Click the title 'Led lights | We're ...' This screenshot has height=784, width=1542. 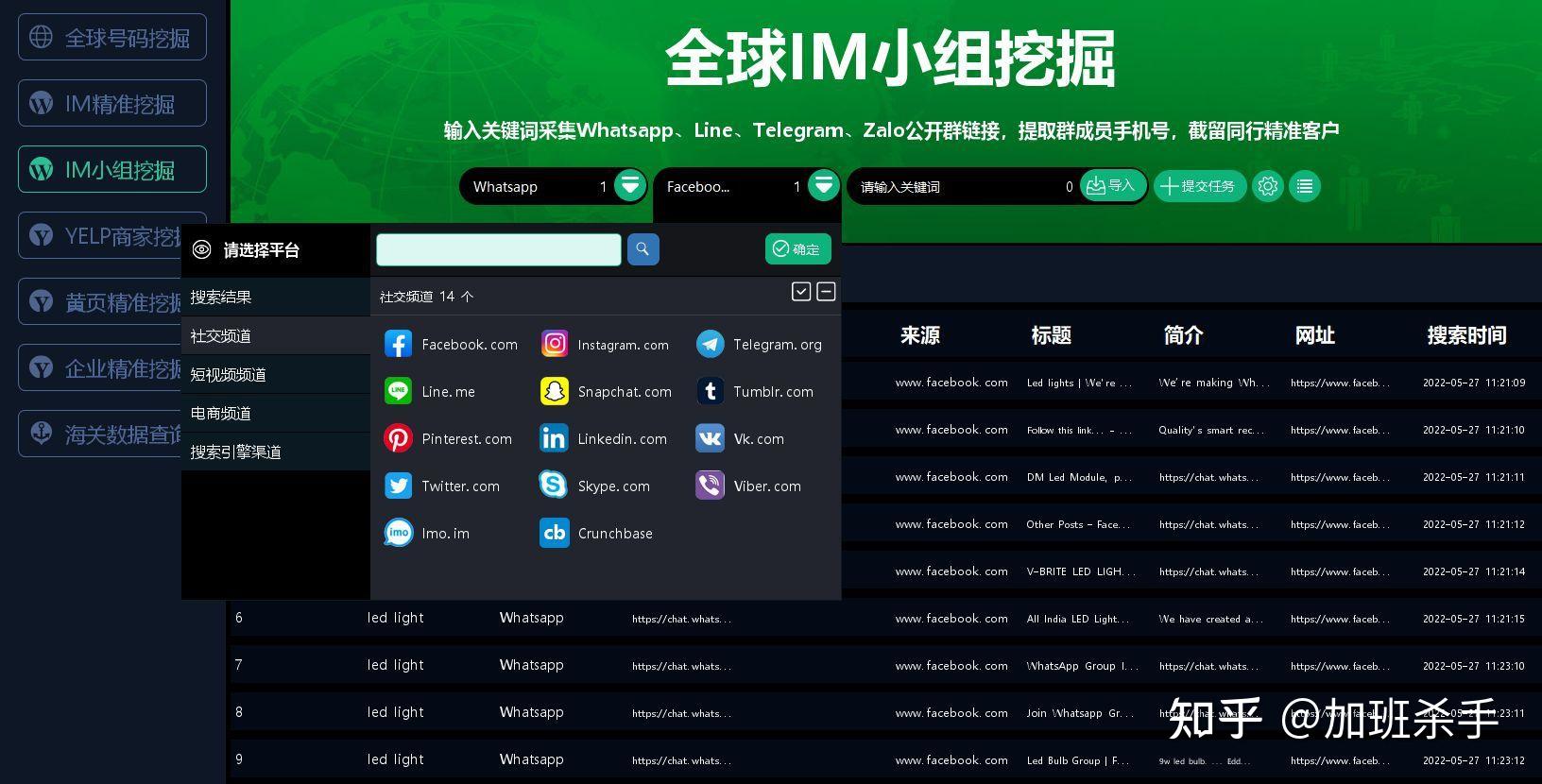click(x=1079, y=383)
